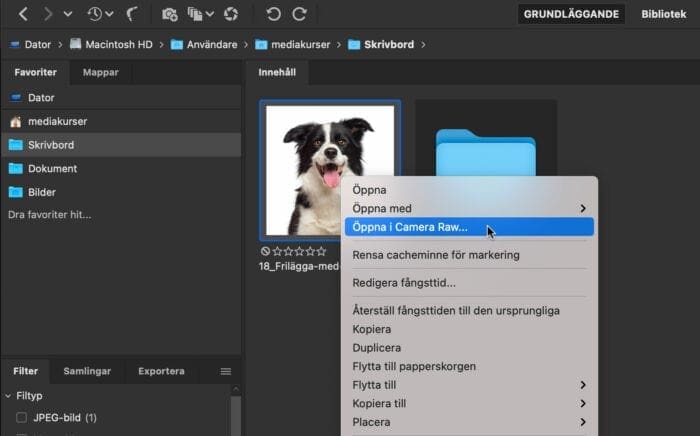Open Bilder in favorites list
Image resolution: width=700 pixels, height=436 pixels.
pyautogui.click(x=121, y=192)
